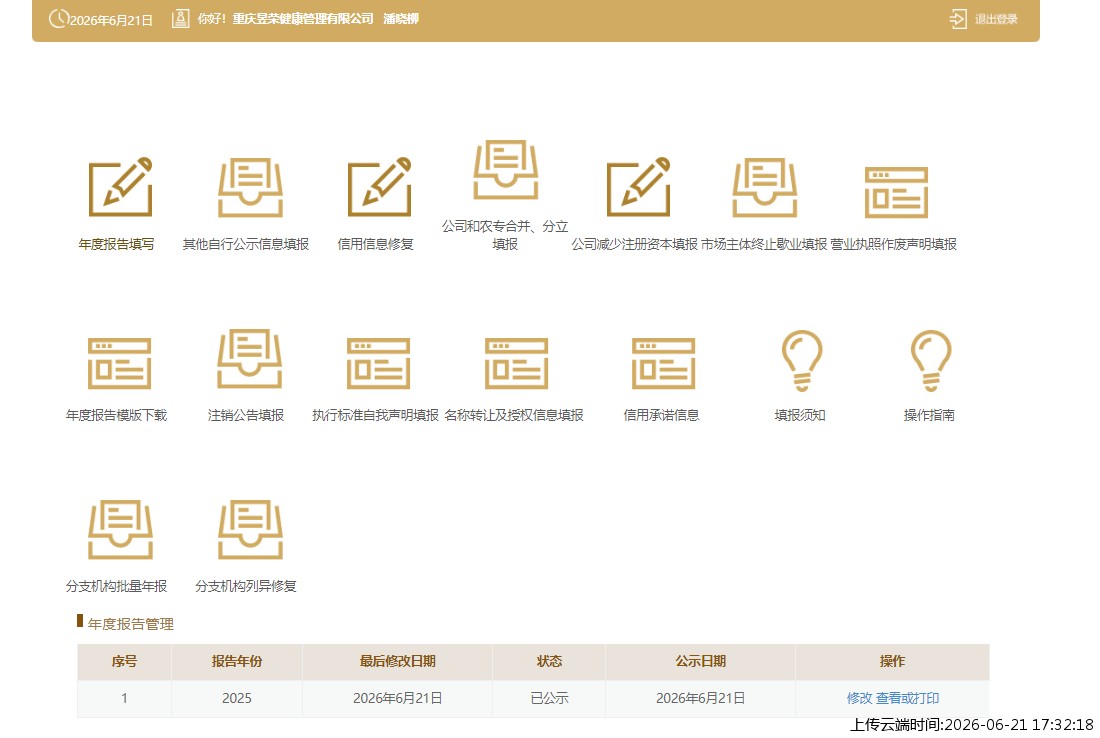The height and width of the screenshot is (738, 1100).
Task: Open 信用承诺信息 form icon
Action: pyautogui.click(x=664, y=363)
